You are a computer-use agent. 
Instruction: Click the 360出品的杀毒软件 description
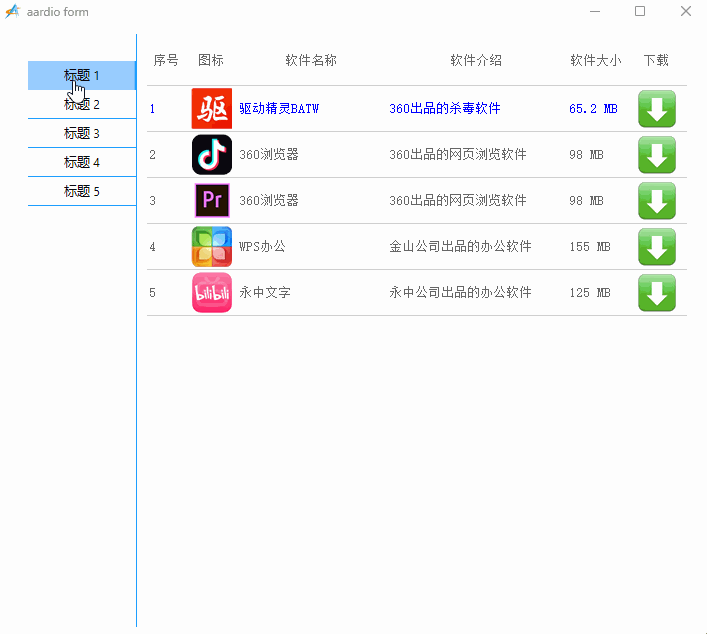(445, 109)
